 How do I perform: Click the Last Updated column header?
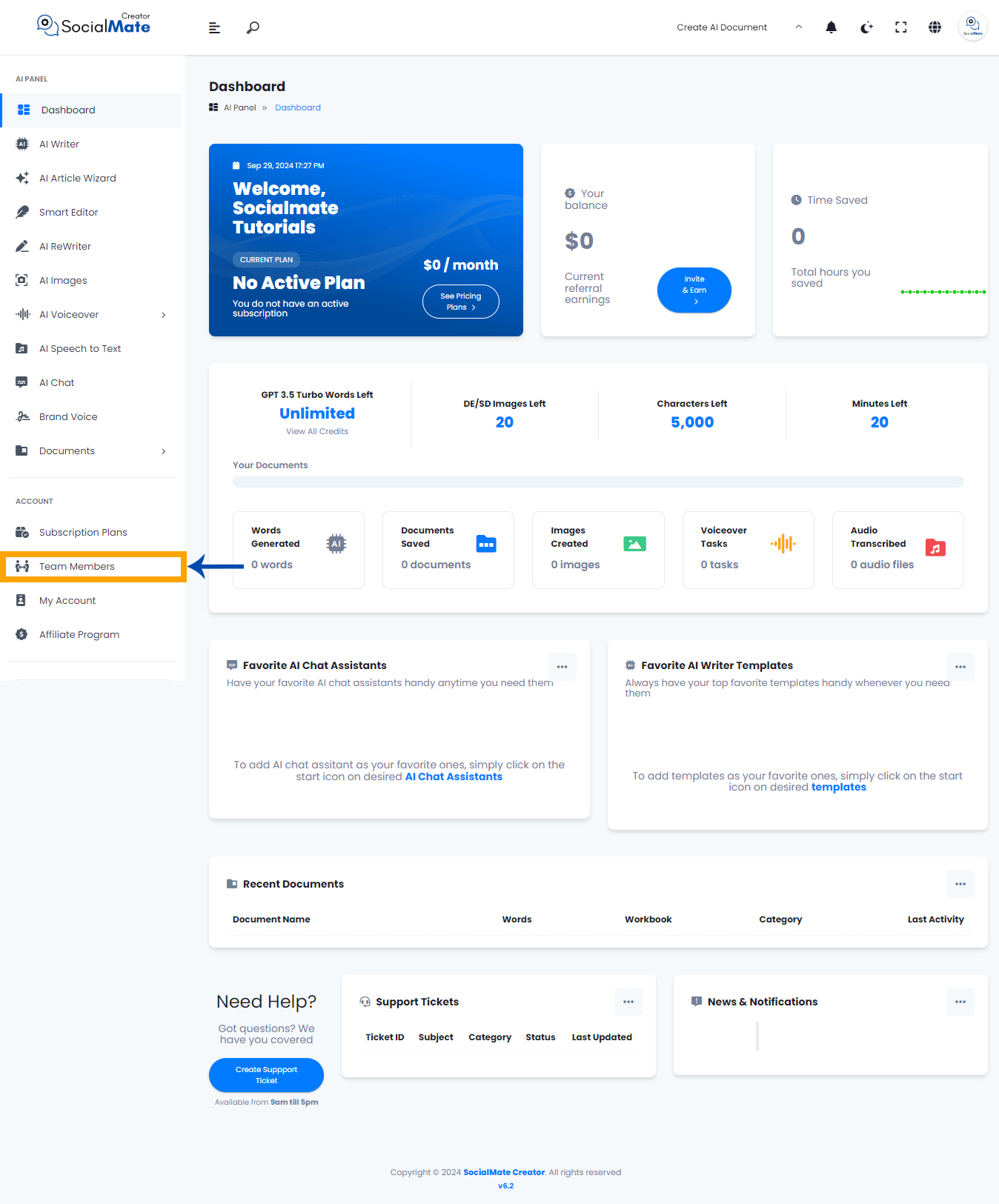pos(602,1037)
